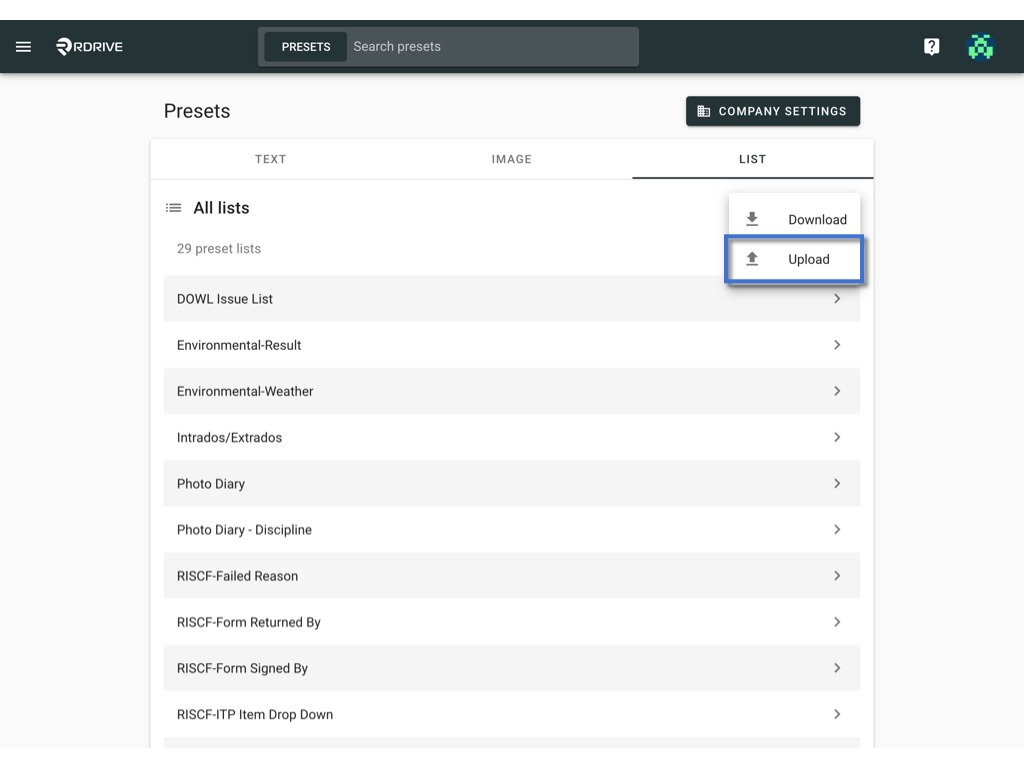Open the hamburger navigation menu
1024x768 pixels.
(24, 46)
